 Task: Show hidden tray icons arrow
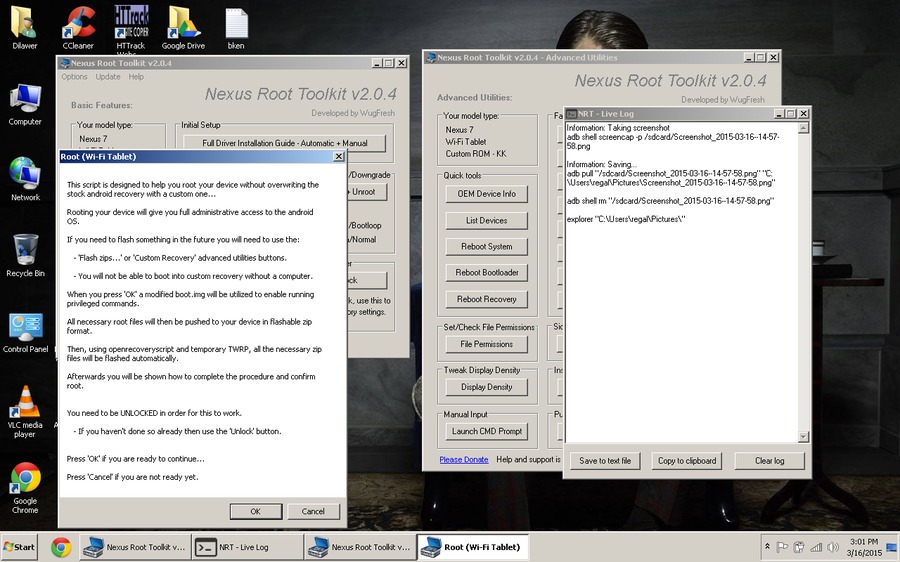[767, 547]
